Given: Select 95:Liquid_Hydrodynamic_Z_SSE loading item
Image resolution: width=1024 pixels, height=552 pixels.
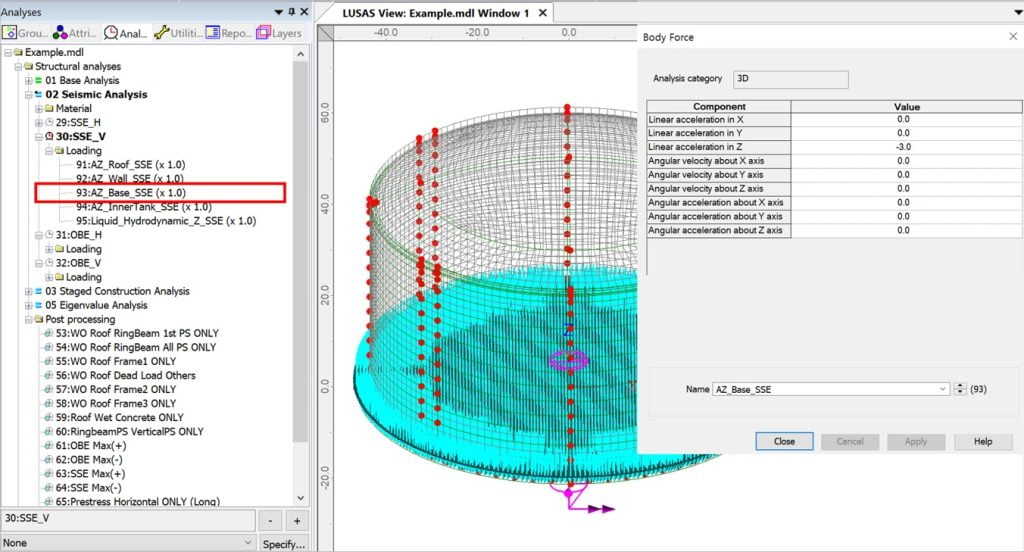Looking at the screenshot, I should (165, 221).
